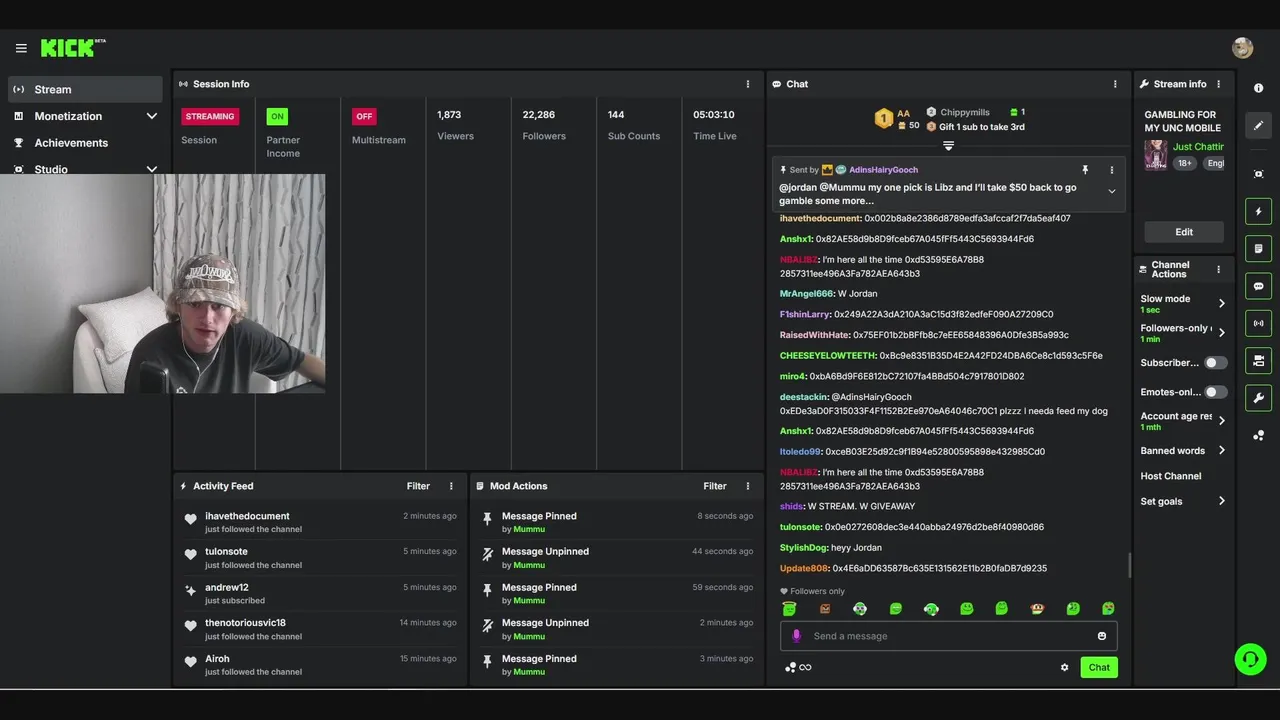1280x720 pixels.
Task: Toggle the document panel icon in right toolbar
Action: [x=1258, y=248]
